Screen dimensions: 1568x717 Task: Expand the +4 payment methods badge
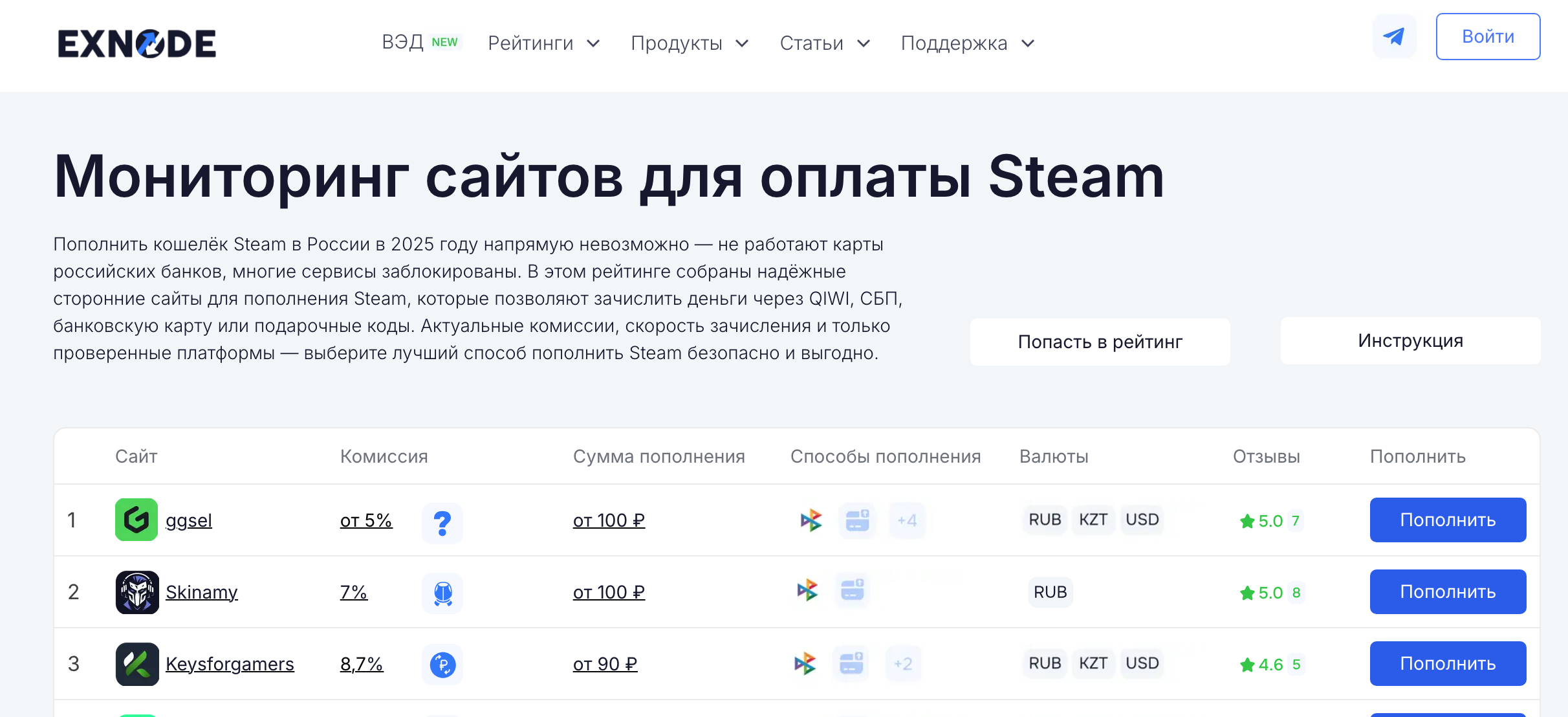tap(907, 520)
